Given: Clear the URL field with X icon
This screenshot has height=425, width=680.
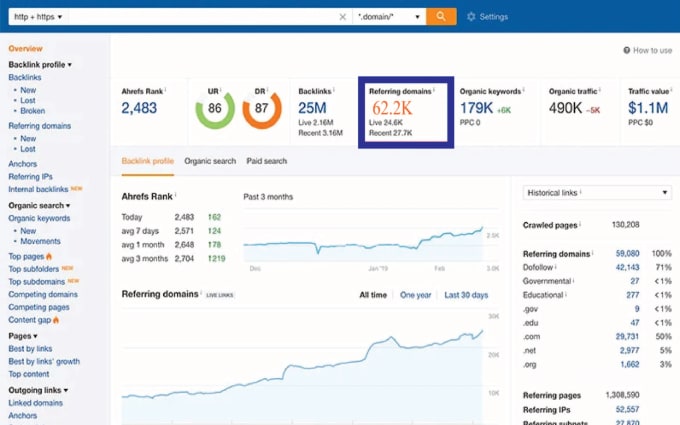Looking at the screenshot, I should tap(343, 17).
